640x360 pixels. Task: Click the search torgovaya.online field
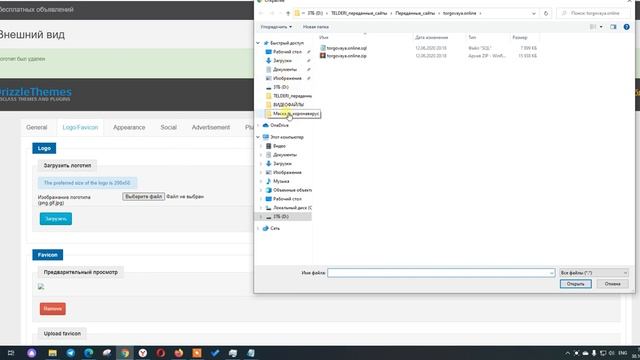point(593,13)
